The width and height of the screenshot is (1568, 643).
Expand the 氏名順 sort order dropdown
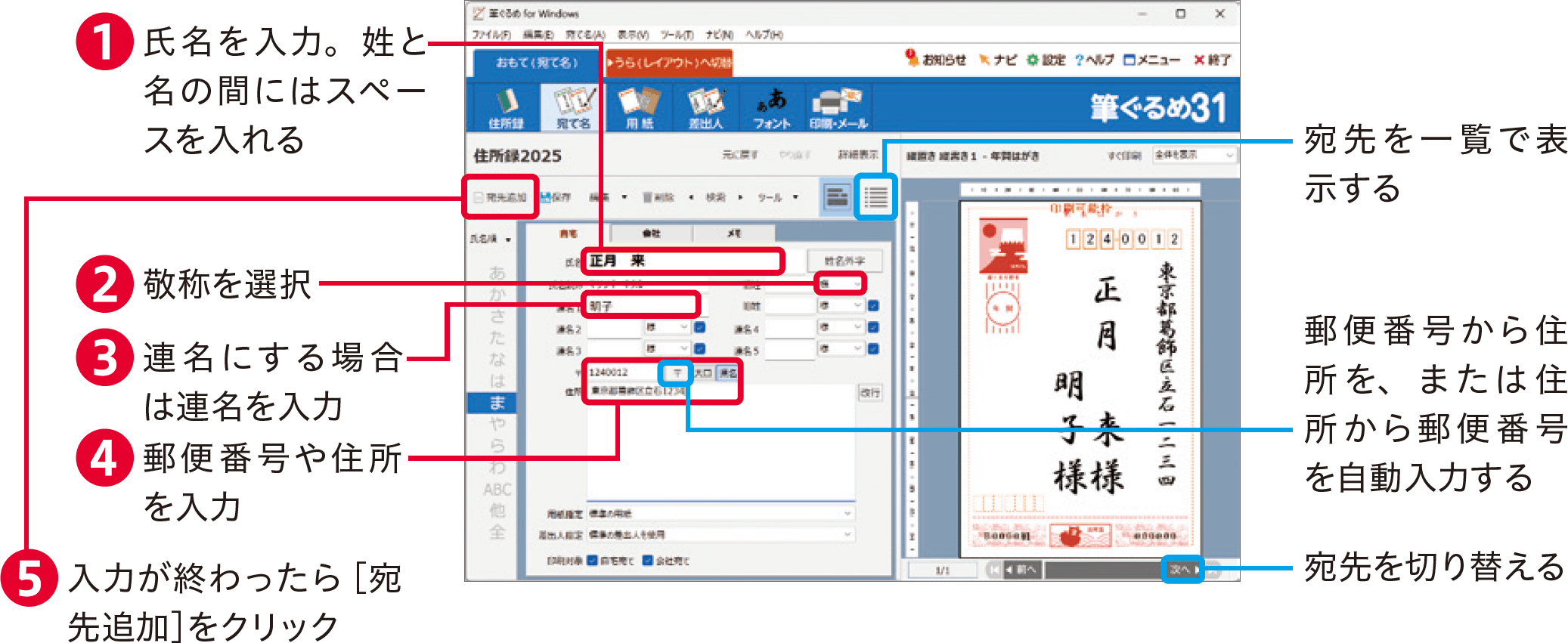[490, 239]
